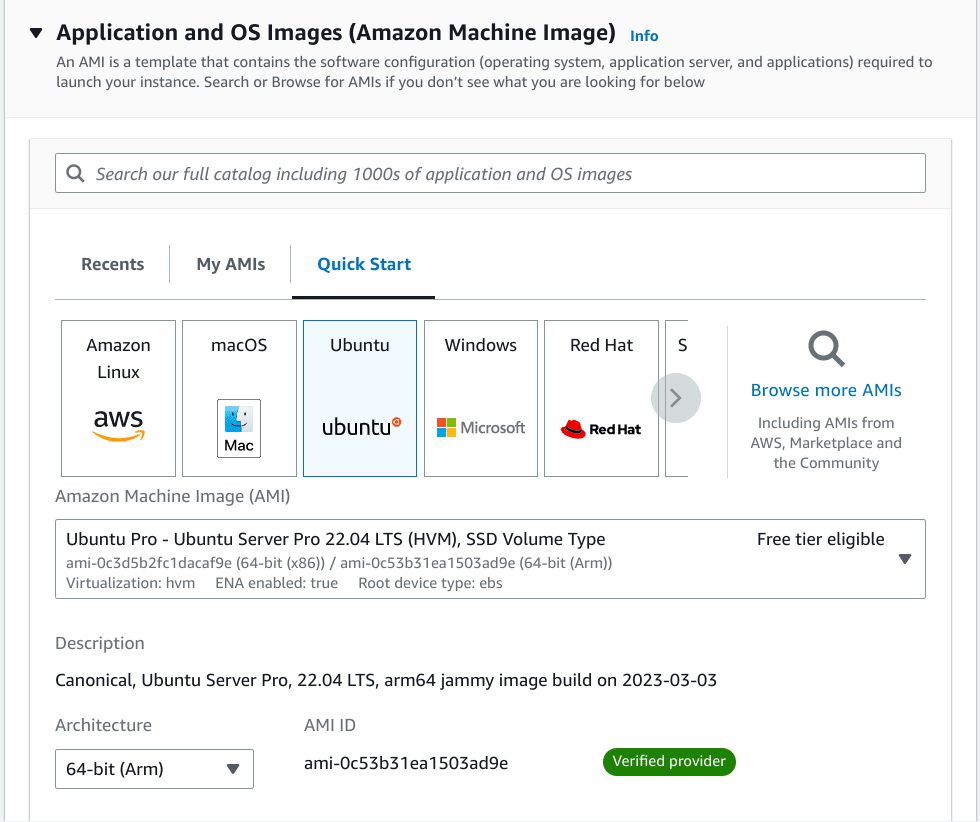Open the Ubuntu Pro AMI selection dropdown
Image resolution: width=980 pixels, height=822 pixels.
coord(490,559)
